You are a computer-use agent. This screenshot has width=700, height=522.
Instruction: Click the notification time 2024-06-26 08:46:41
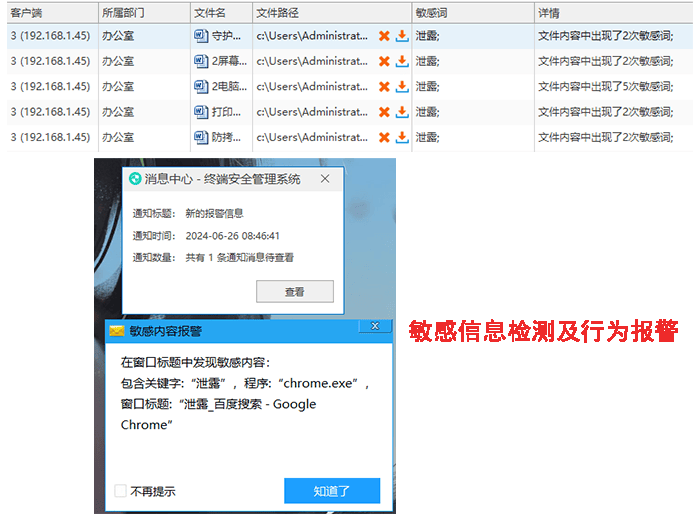233,236
